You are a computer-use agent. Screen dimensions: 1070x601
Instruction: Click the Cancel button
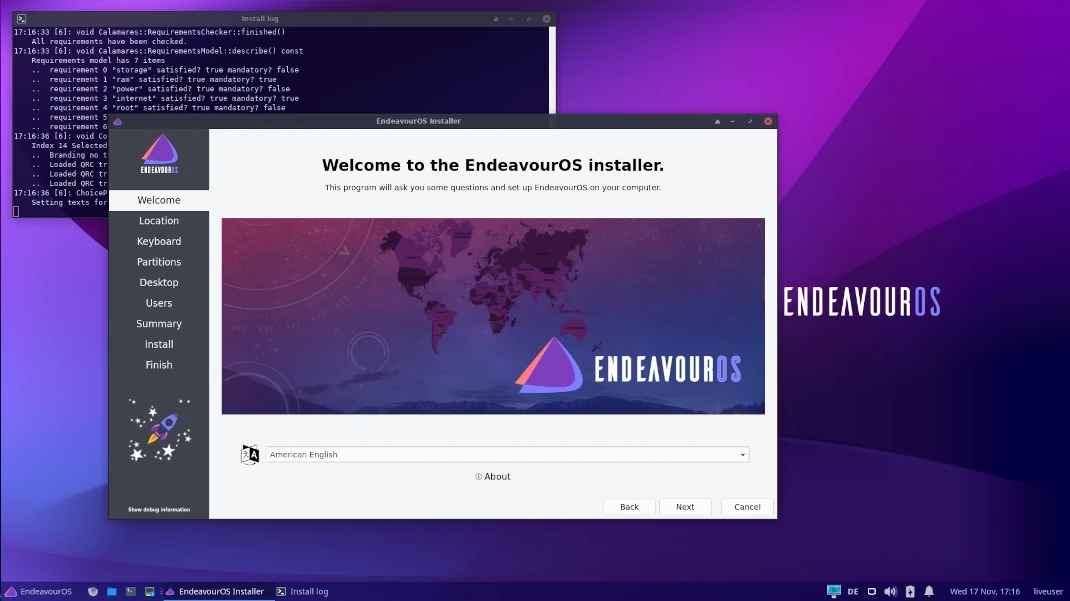click(747, 507)
